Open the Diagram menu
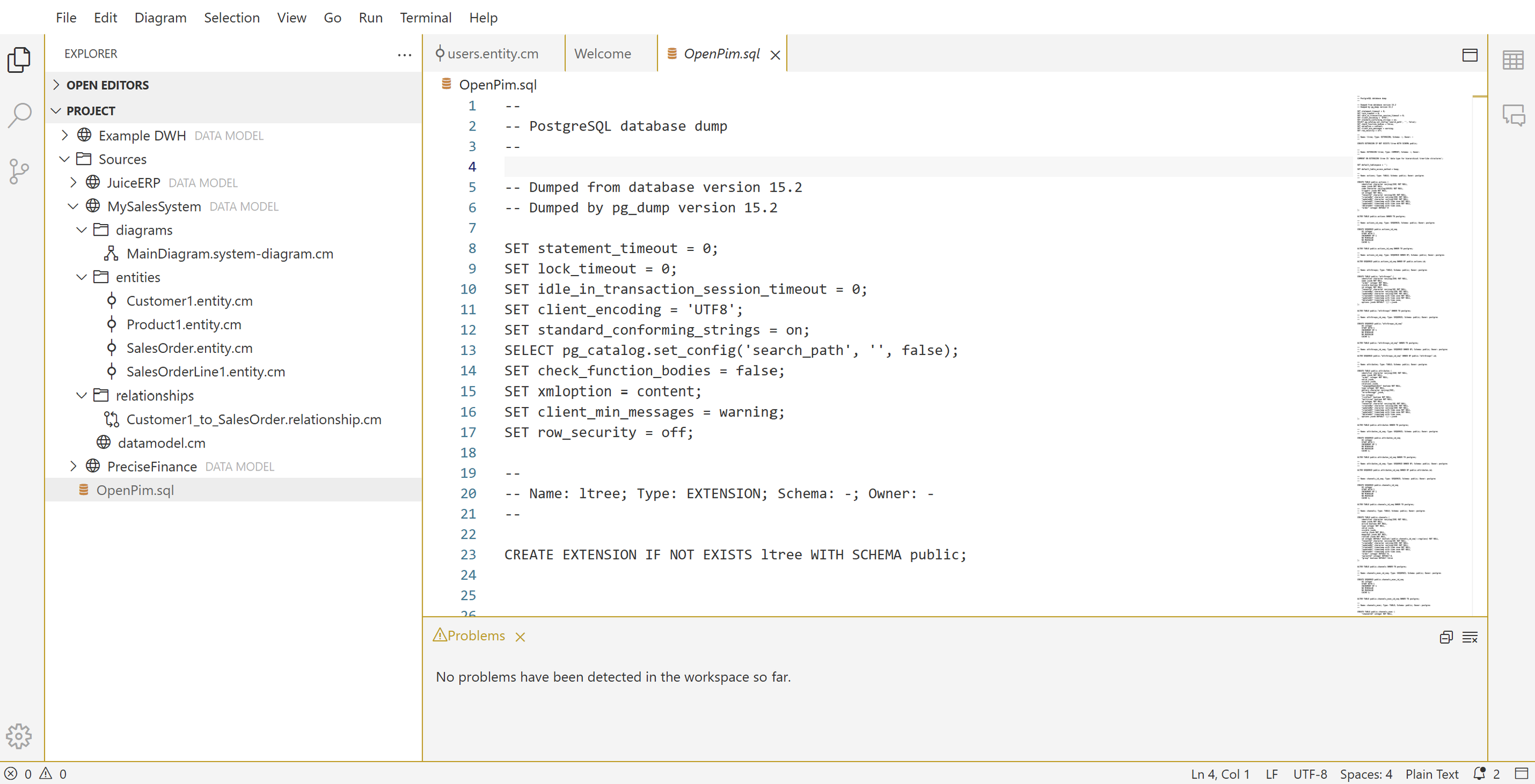Screen dimensions: 1535x784 (160, 18)
